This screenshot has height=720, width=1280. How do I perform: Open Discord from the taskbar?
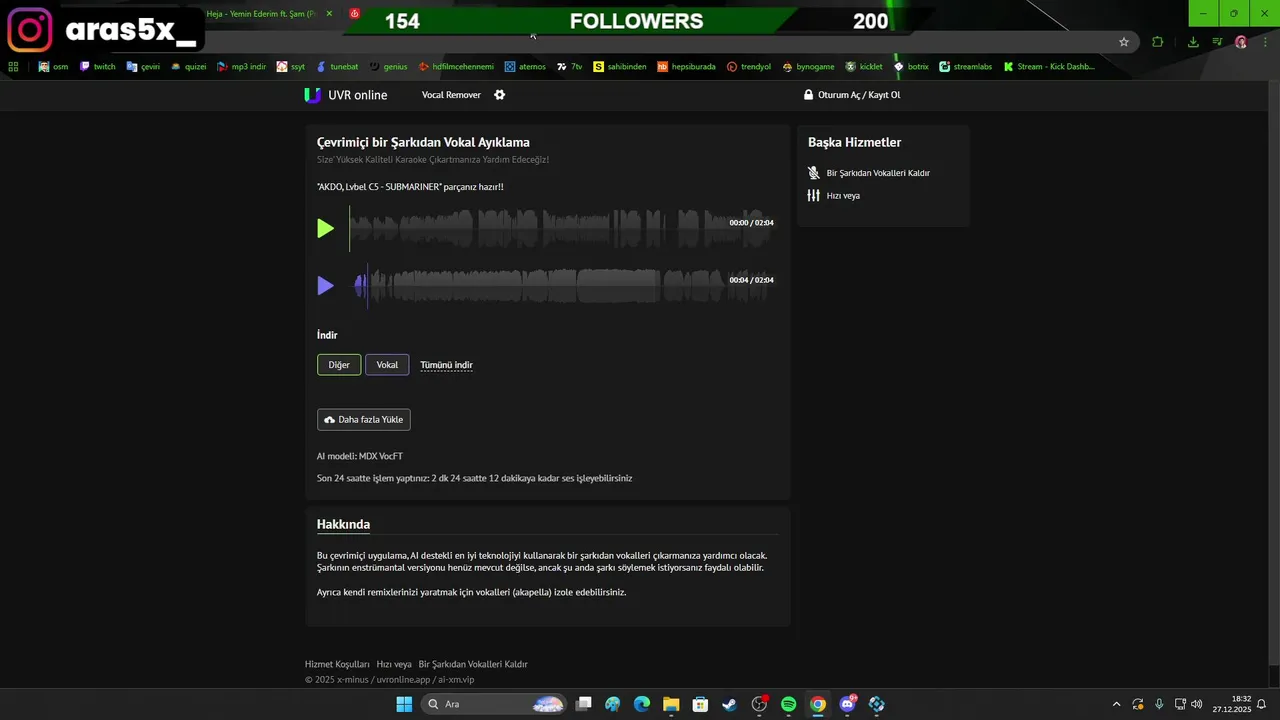[847, 704]
